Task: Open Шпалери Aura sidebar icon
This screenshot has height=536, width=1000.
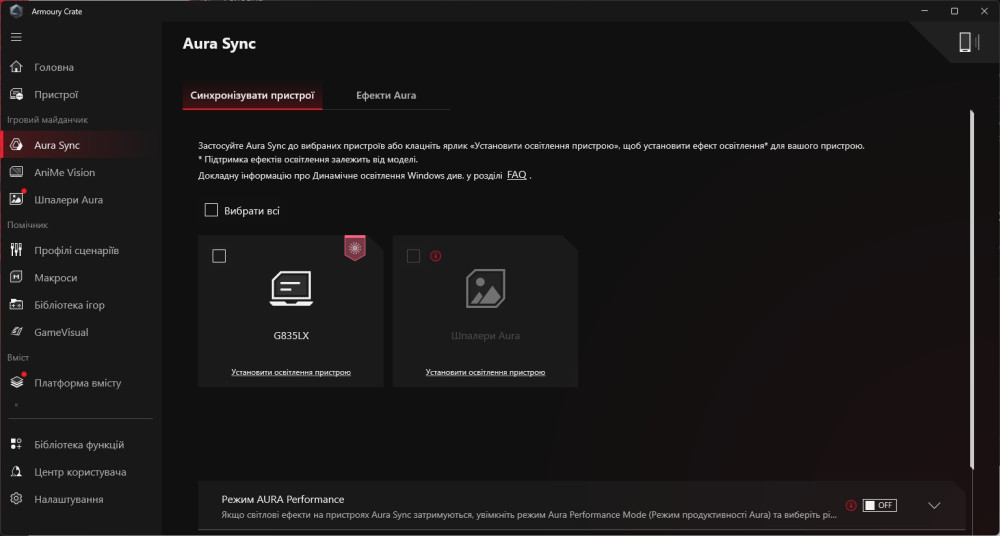Action: pyautogui.click(x=17, y=199)
